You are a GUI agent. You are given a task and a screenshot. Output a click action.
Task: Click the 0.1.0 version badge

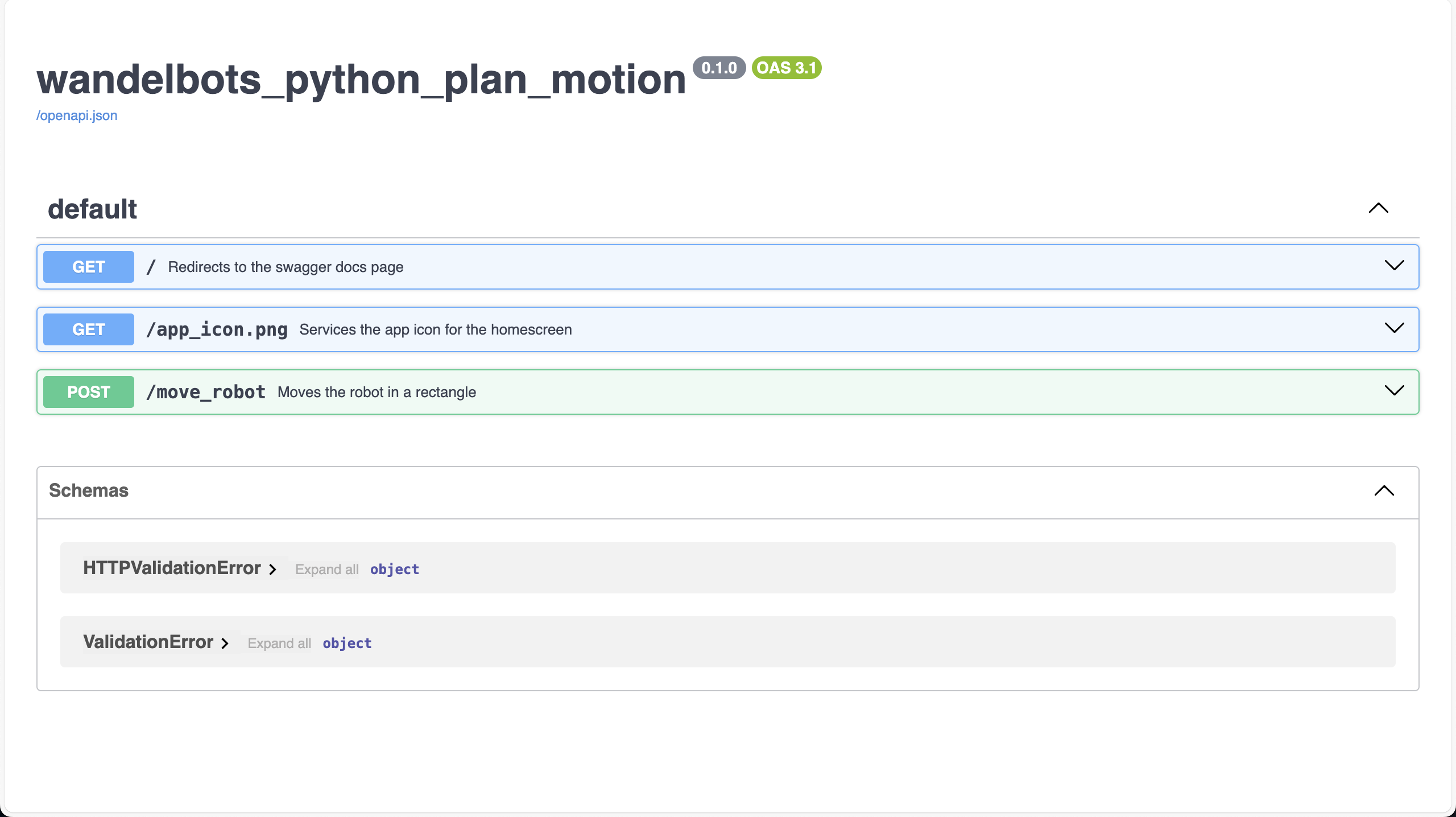pos(719,68)
